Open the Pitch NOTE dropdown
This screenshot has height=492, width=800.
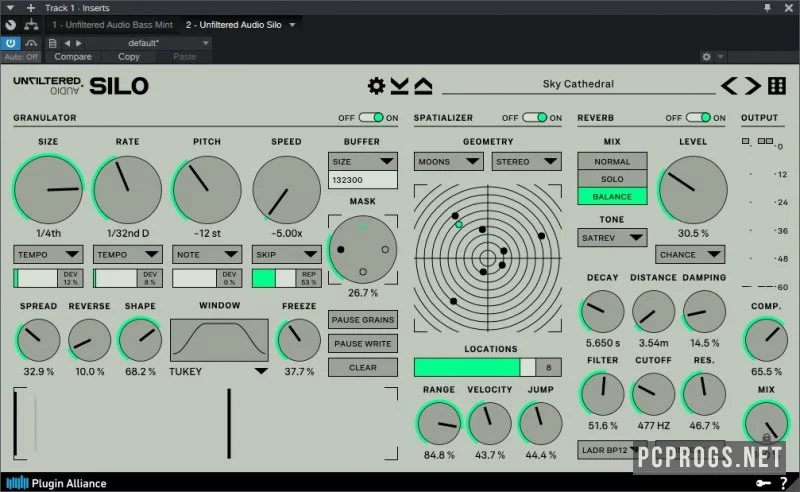(x=207, y=254)
